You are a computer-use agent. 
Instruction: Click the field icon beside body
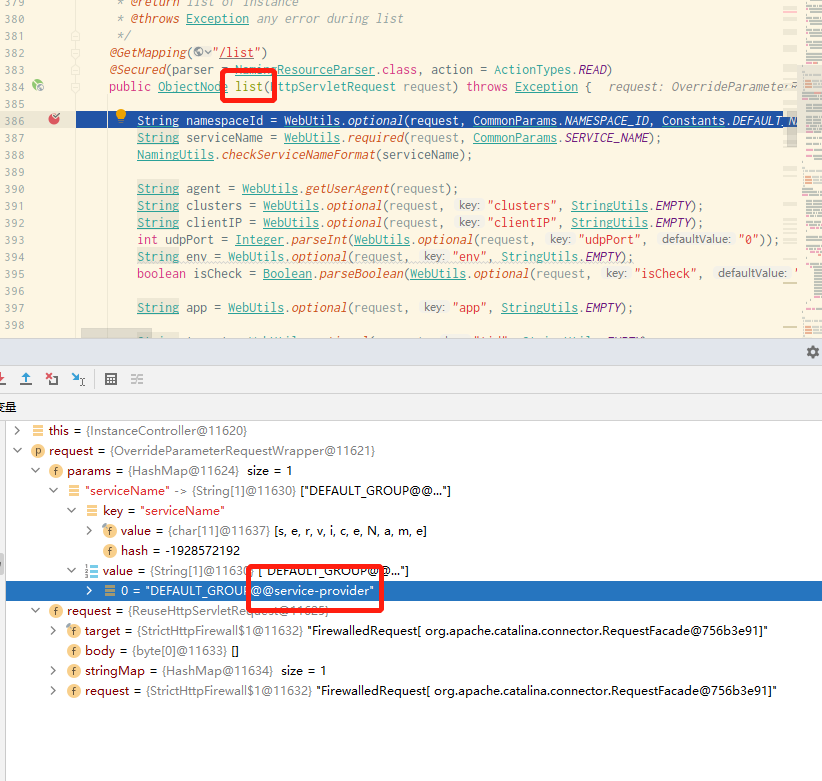pos(73,650)
